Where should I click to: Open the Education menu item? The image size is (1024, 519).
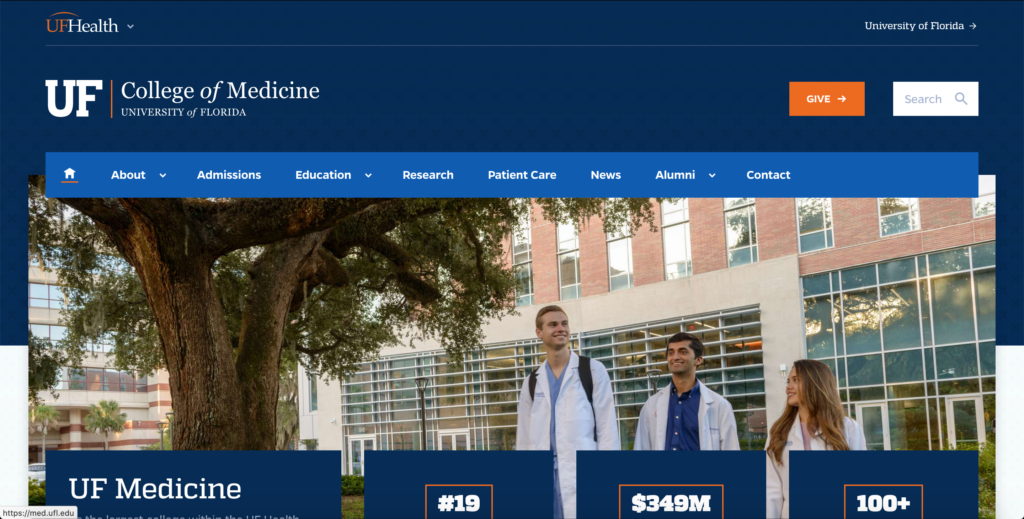click(x=323, y=175)
